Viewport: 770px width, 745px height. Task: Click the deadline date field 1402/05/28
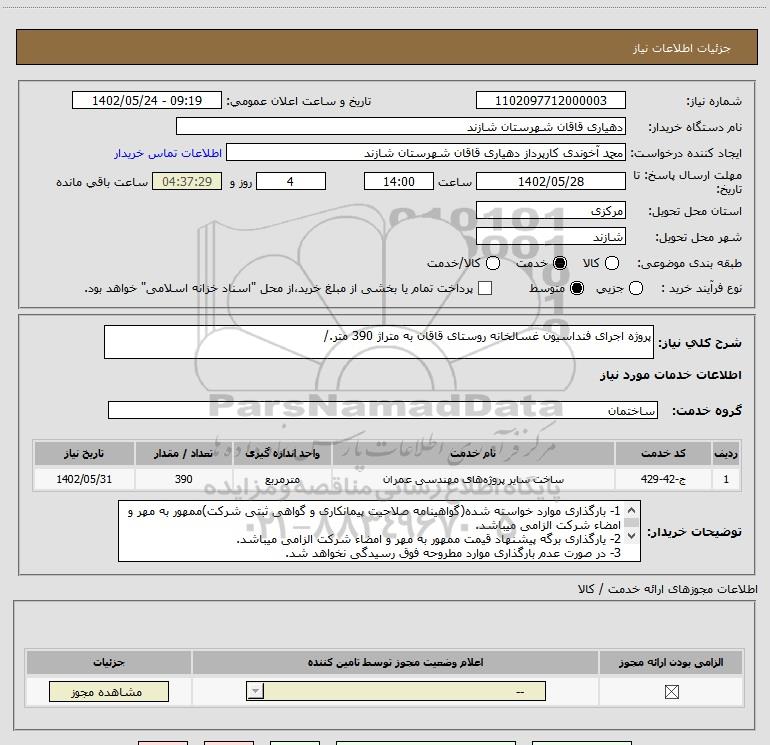pos(550,181)
